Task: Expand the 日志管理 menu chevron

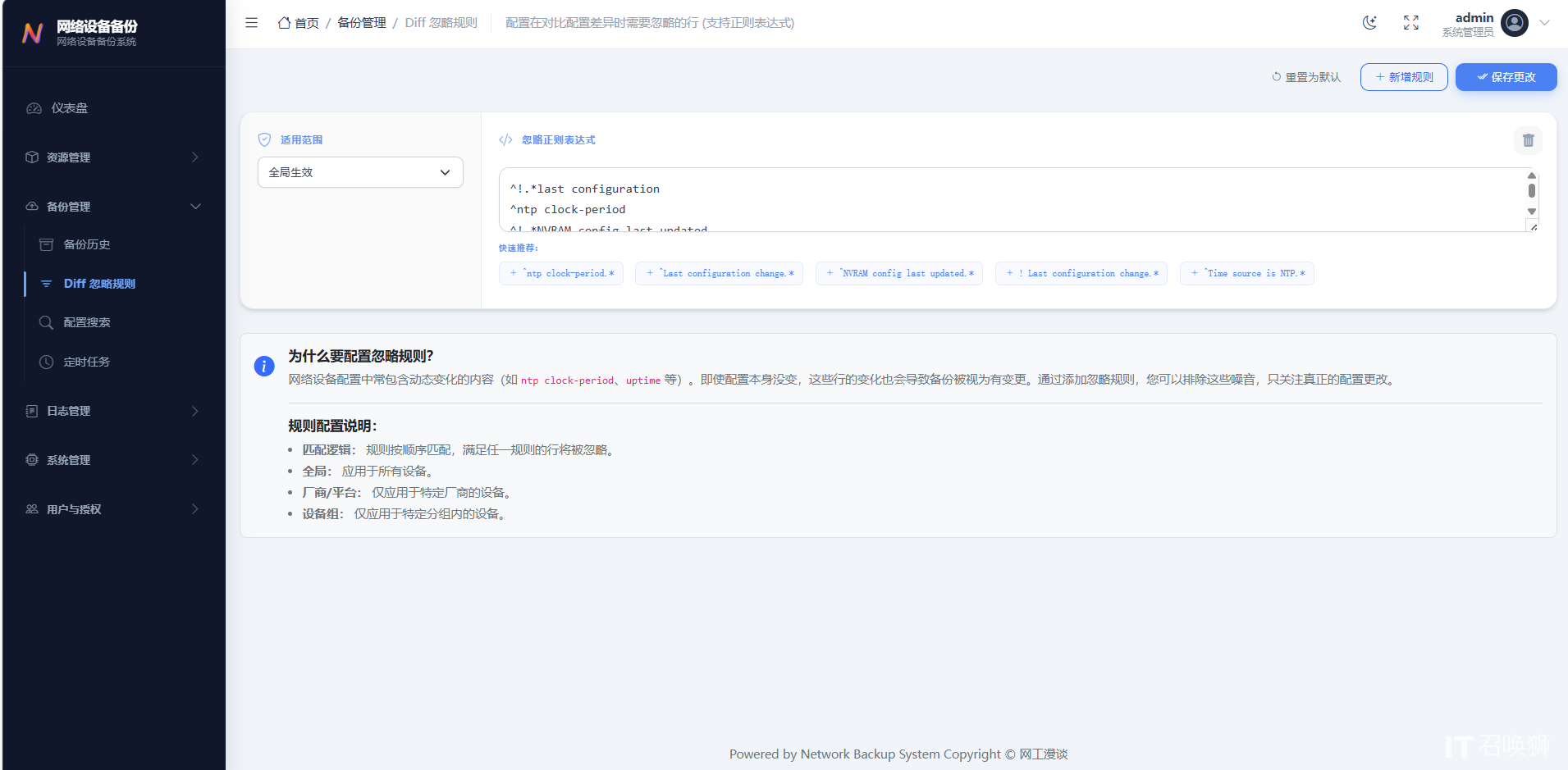Action: (x=195, y=411)
